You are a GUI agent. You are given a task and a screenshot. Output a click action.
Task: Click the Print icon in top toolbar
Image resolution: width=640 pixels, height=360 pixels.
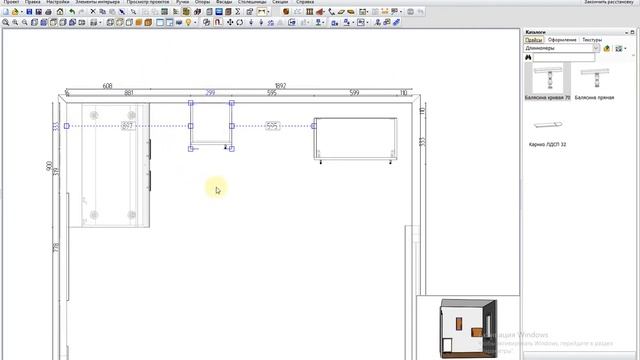click(x=48, y=12)
